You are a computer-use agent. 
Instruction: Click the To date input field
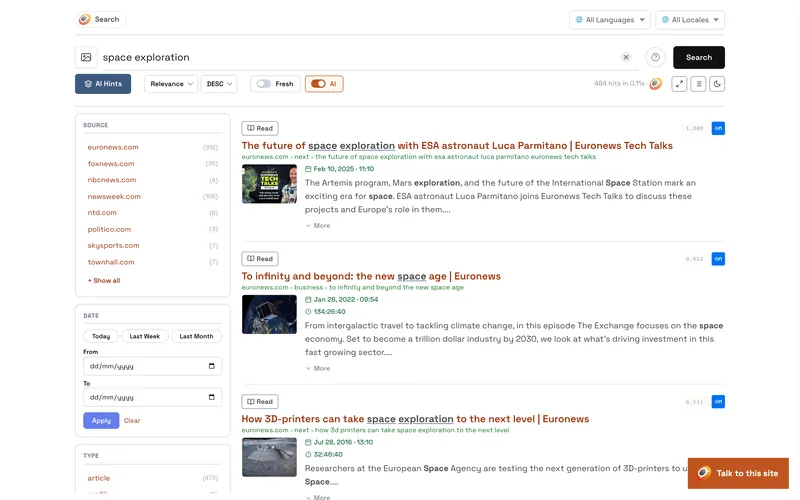152,397
